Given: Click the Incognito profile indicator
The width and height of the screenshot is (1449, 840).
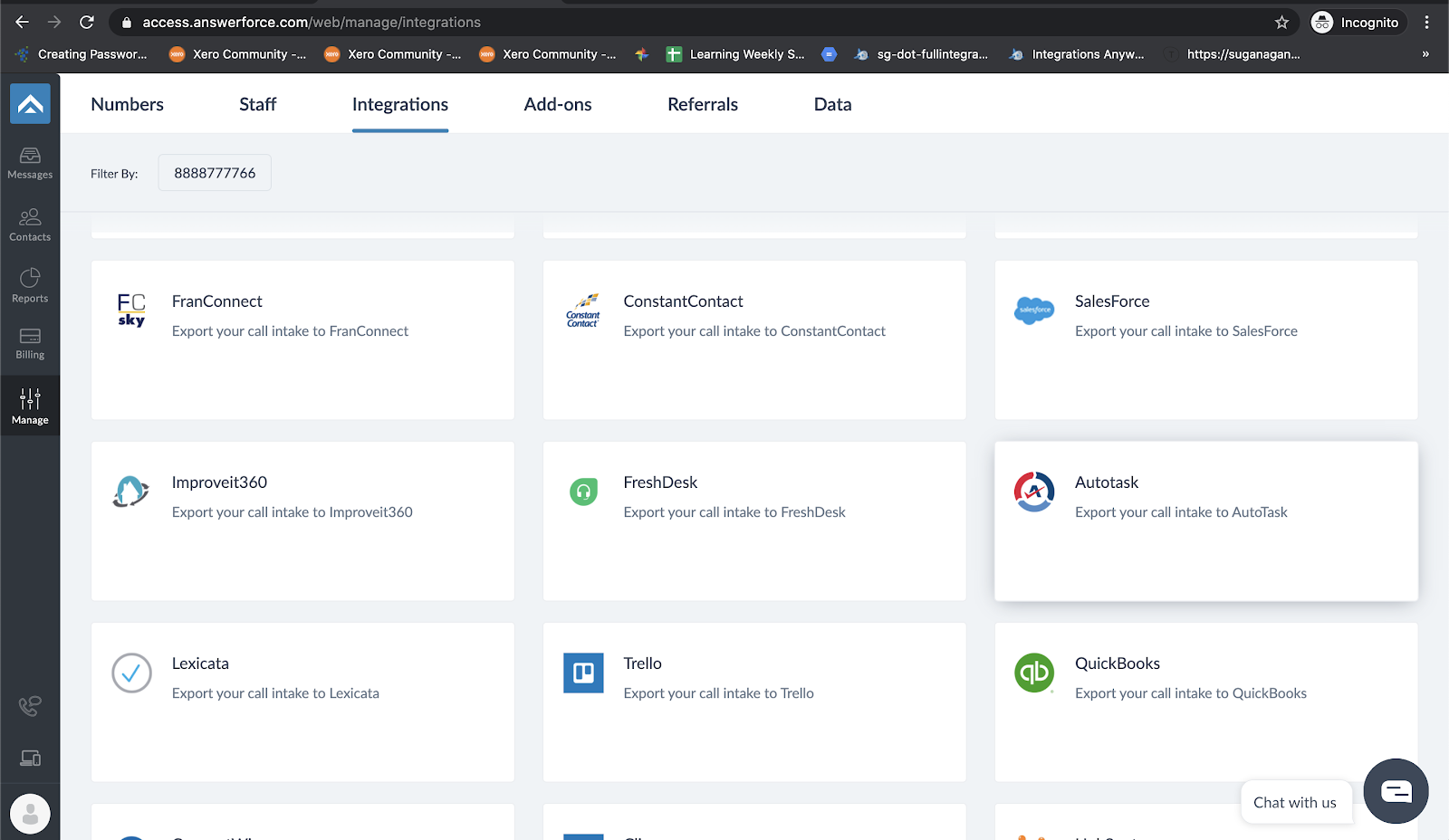Looking at the screenshot, I should coord(1356,23).
